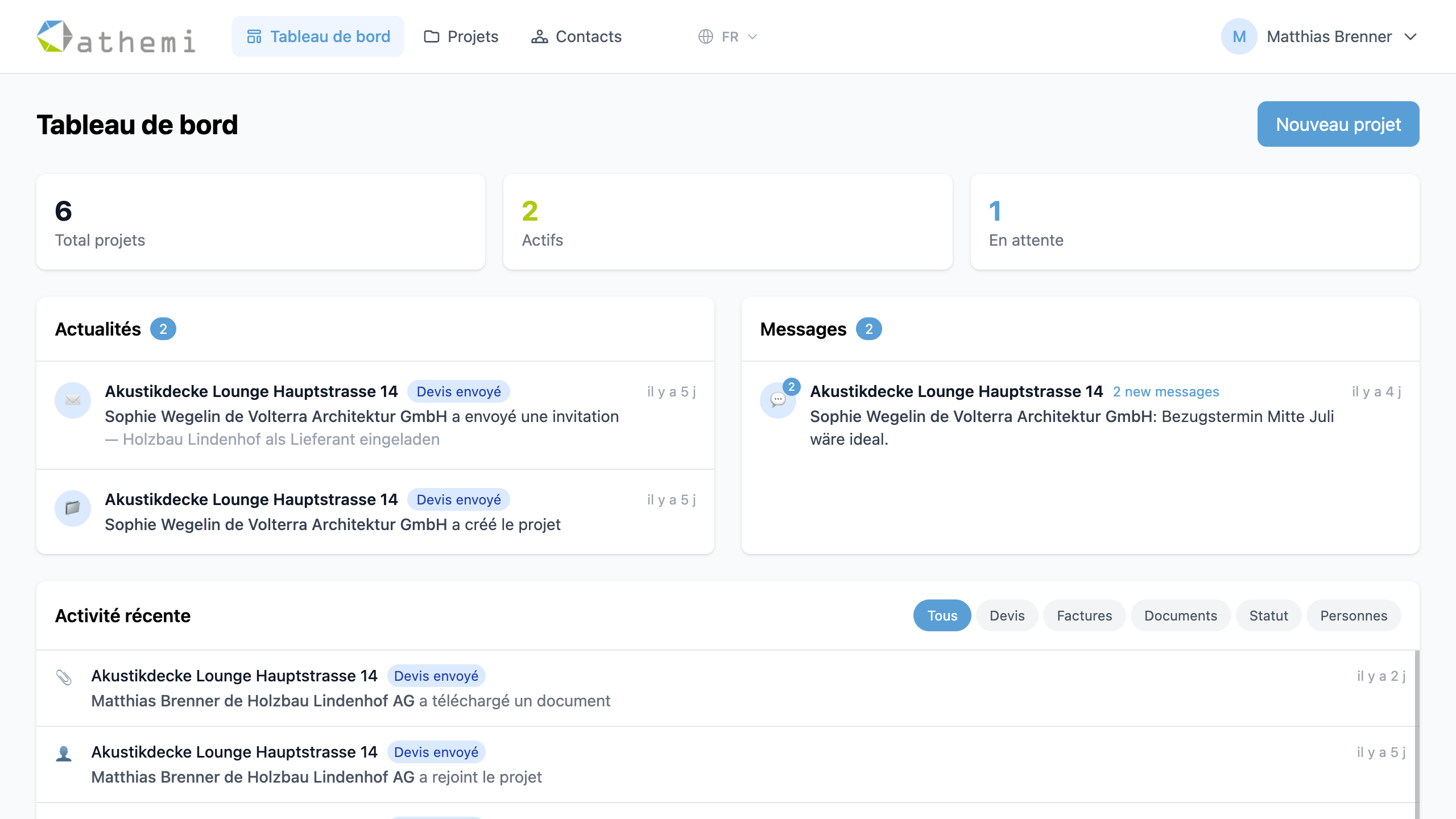Click the paperclip icon in recent activity
1456x819 pixels.
tap(64, 677)
